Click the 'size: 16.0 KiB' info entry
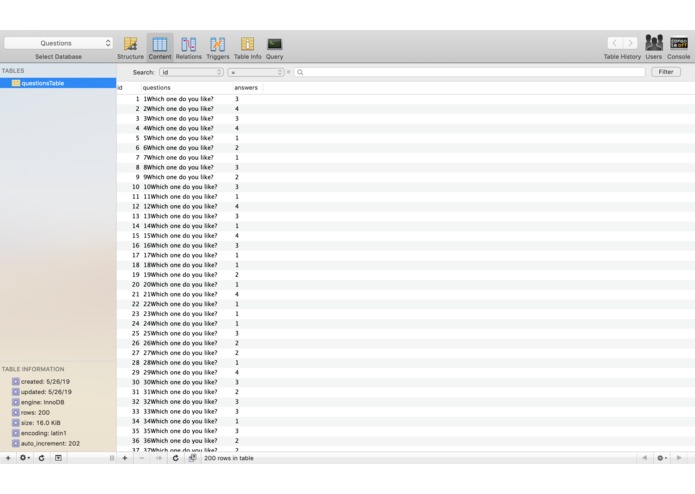This screenshot has width=695, height=494. (36, 423)
